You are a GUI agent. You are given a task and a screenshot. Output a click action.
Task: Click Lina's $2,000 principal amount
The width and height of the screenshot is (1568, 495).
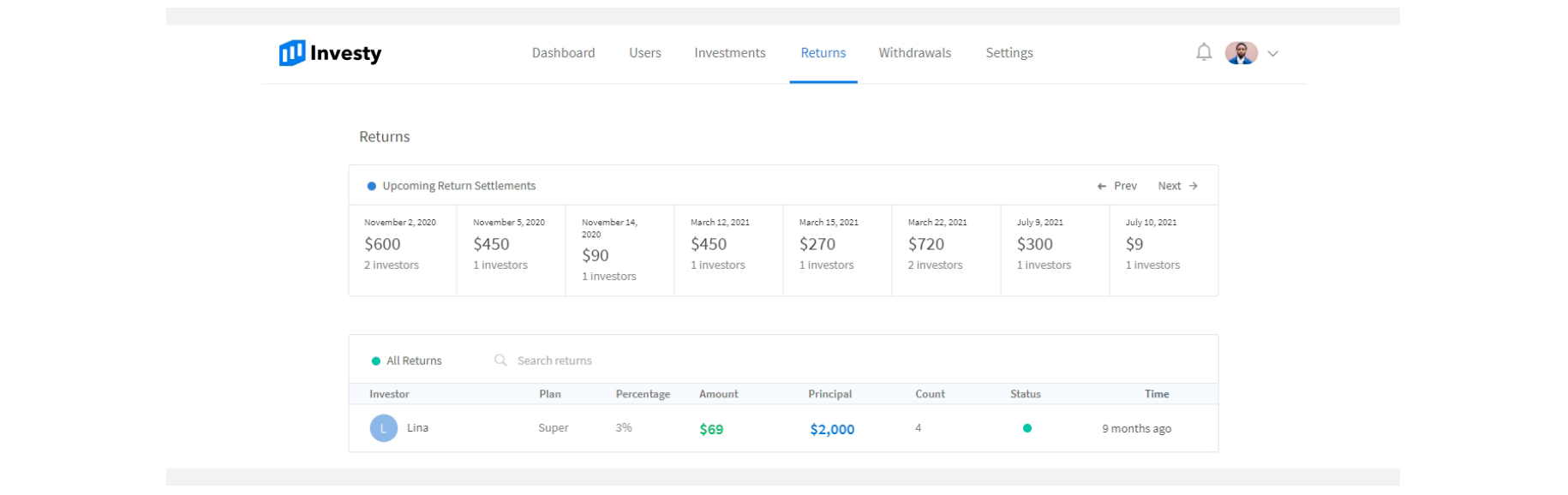click(832, 429)
